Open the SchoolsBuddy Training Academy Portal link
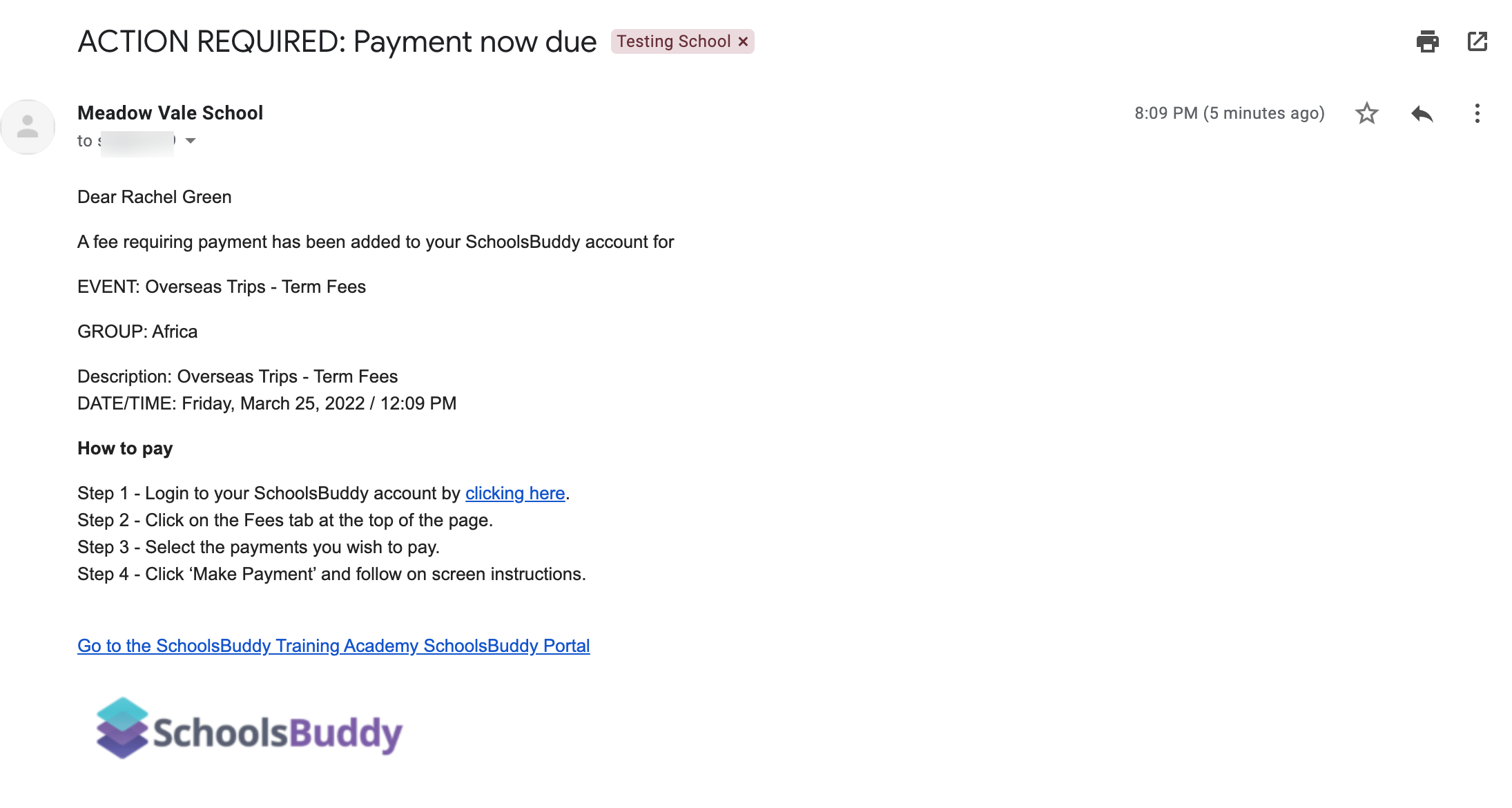The height and width of the screenshot is (808, 1512). click(333, 646)
